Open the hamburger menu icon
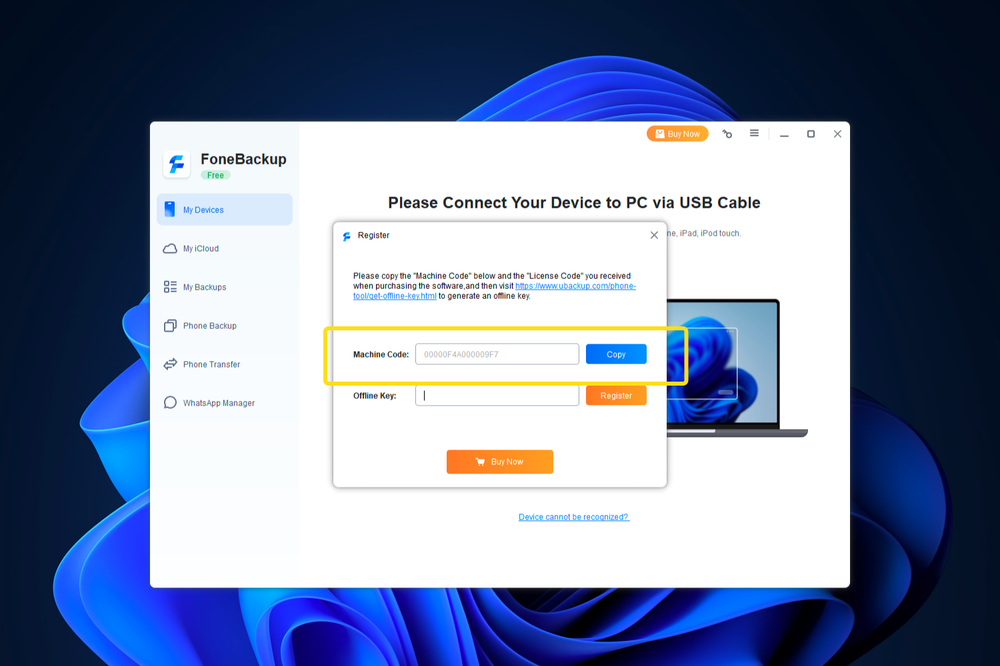This screenshot has width=1000, height=666. pyautogui.click(x=754, y=133)
